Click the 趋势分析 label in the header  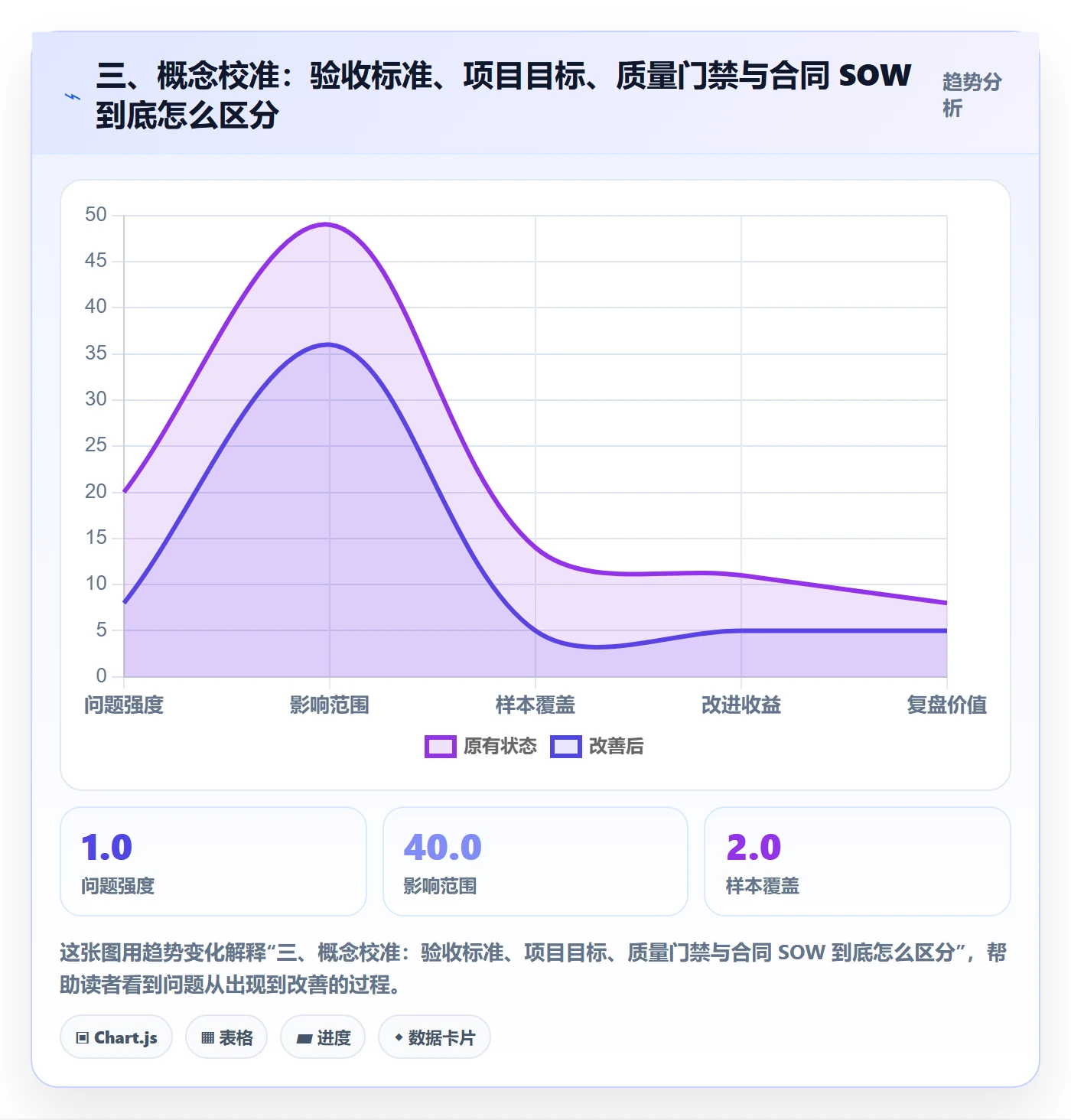(x=972, y=95)
